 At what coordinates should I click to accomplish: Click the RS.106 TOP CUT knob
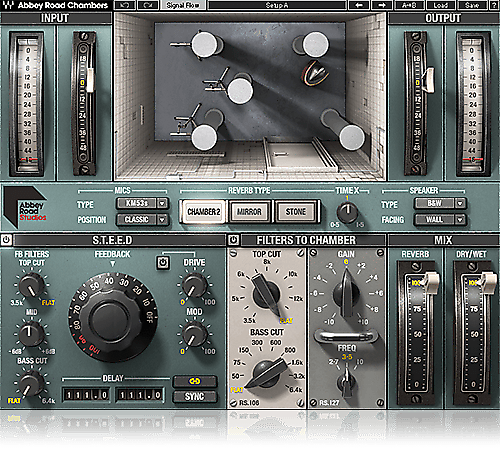[267, 293]
